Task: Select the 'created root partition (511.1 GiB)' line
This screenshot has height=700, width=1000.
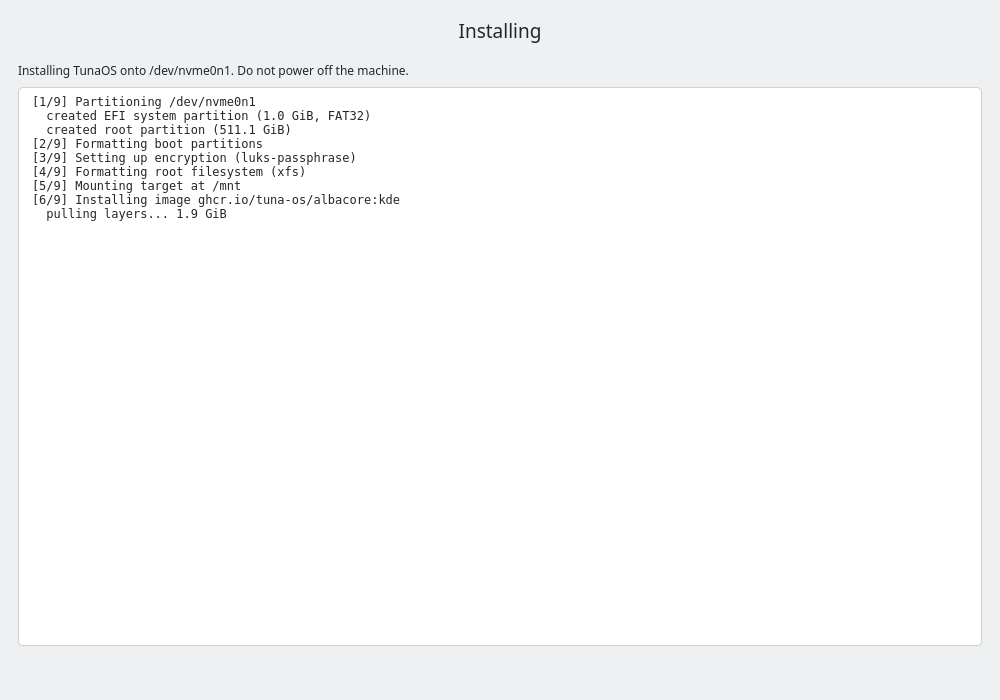Action: (168, 130)
